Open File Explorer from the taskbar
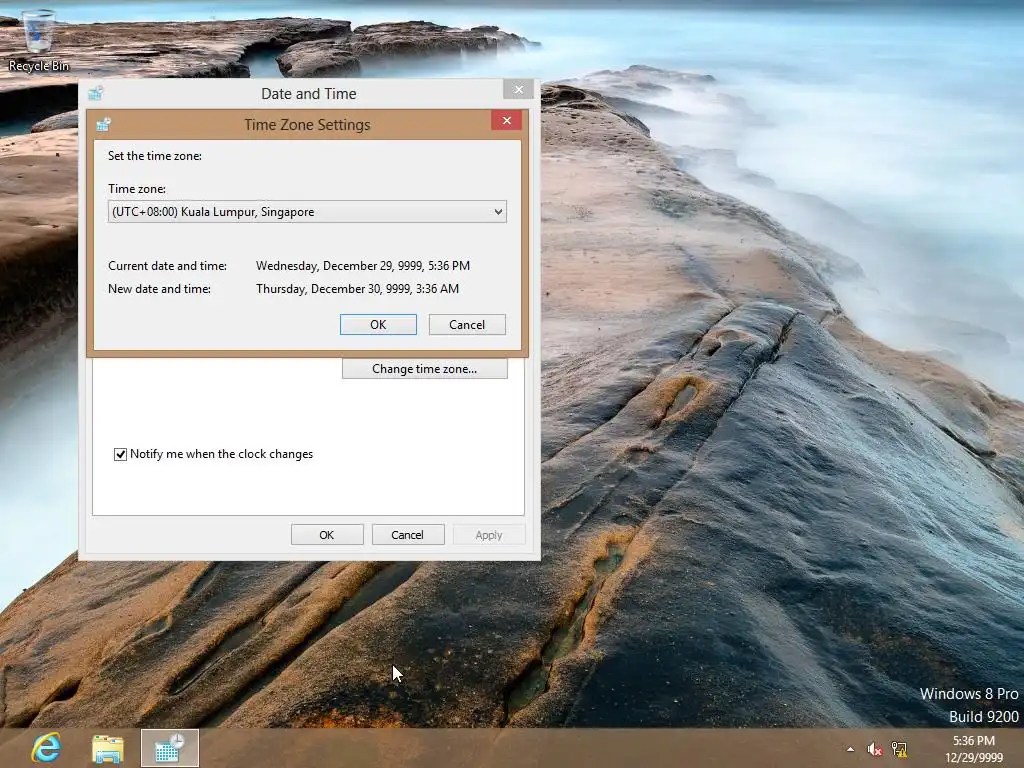 (108, 748)
